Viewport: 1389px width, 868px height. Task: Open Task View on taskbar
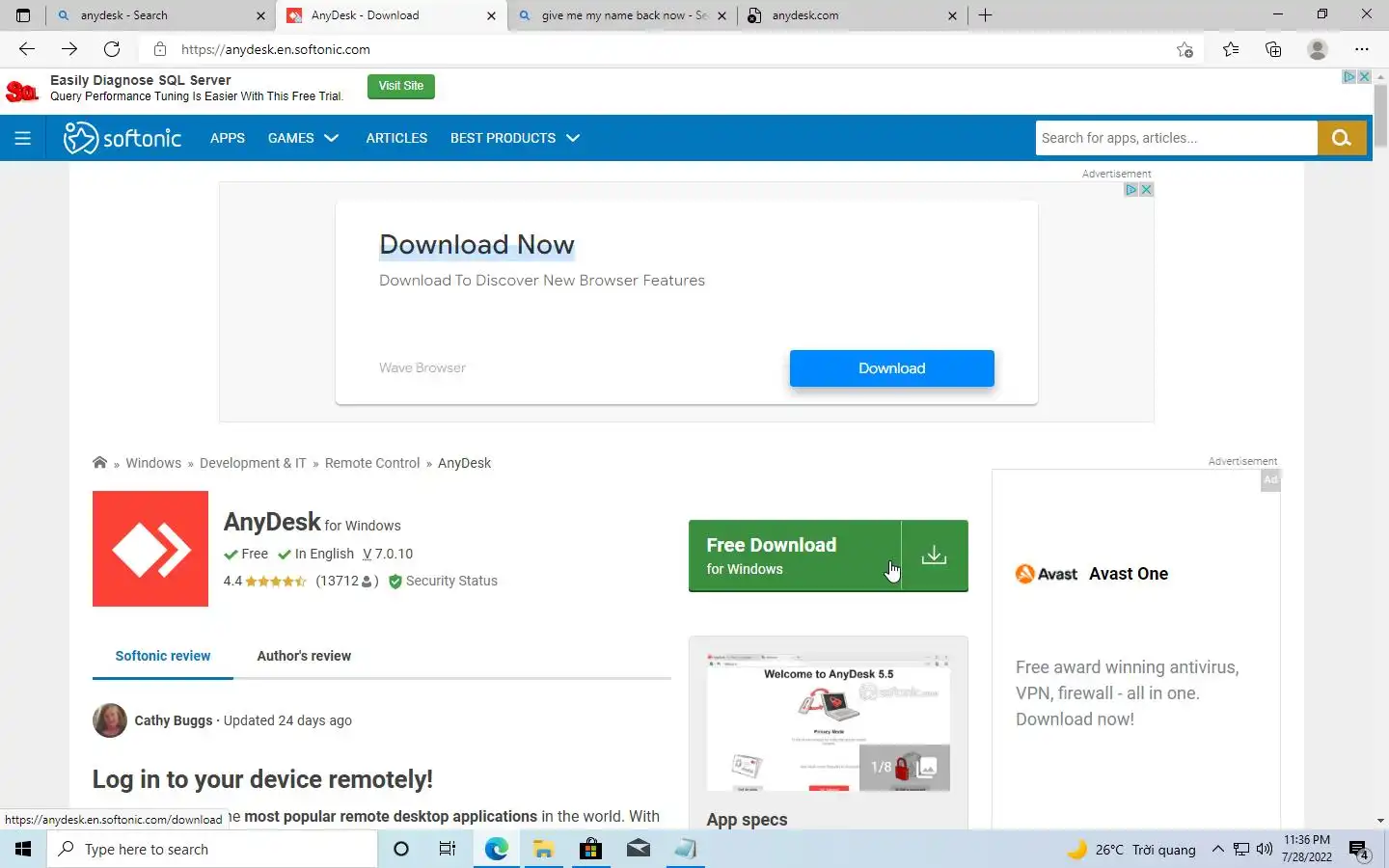[x=447, y=849]
